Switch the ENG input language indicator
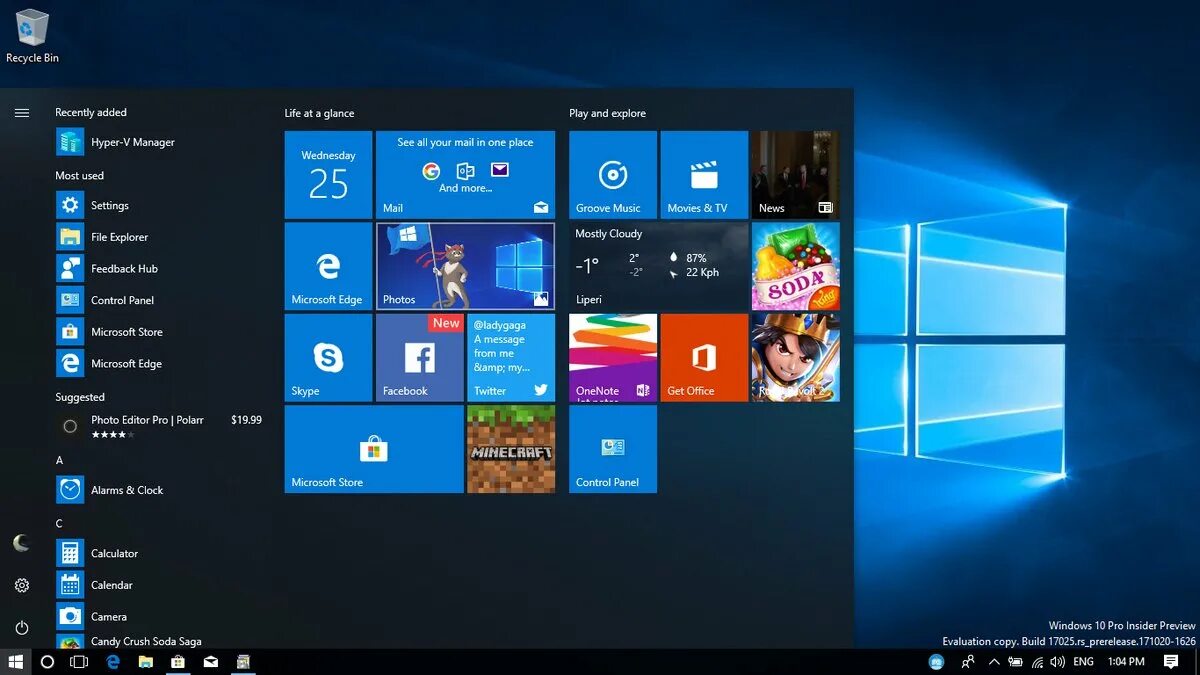 [x=1083, y=662]
